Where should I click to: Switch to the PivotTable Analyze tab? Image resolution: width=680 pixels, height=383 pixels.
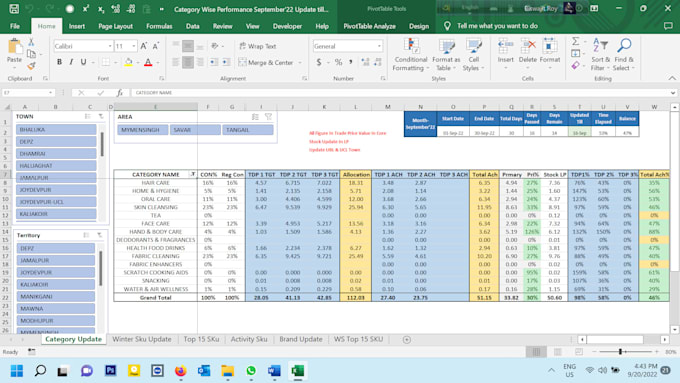(x=369, y=26)
